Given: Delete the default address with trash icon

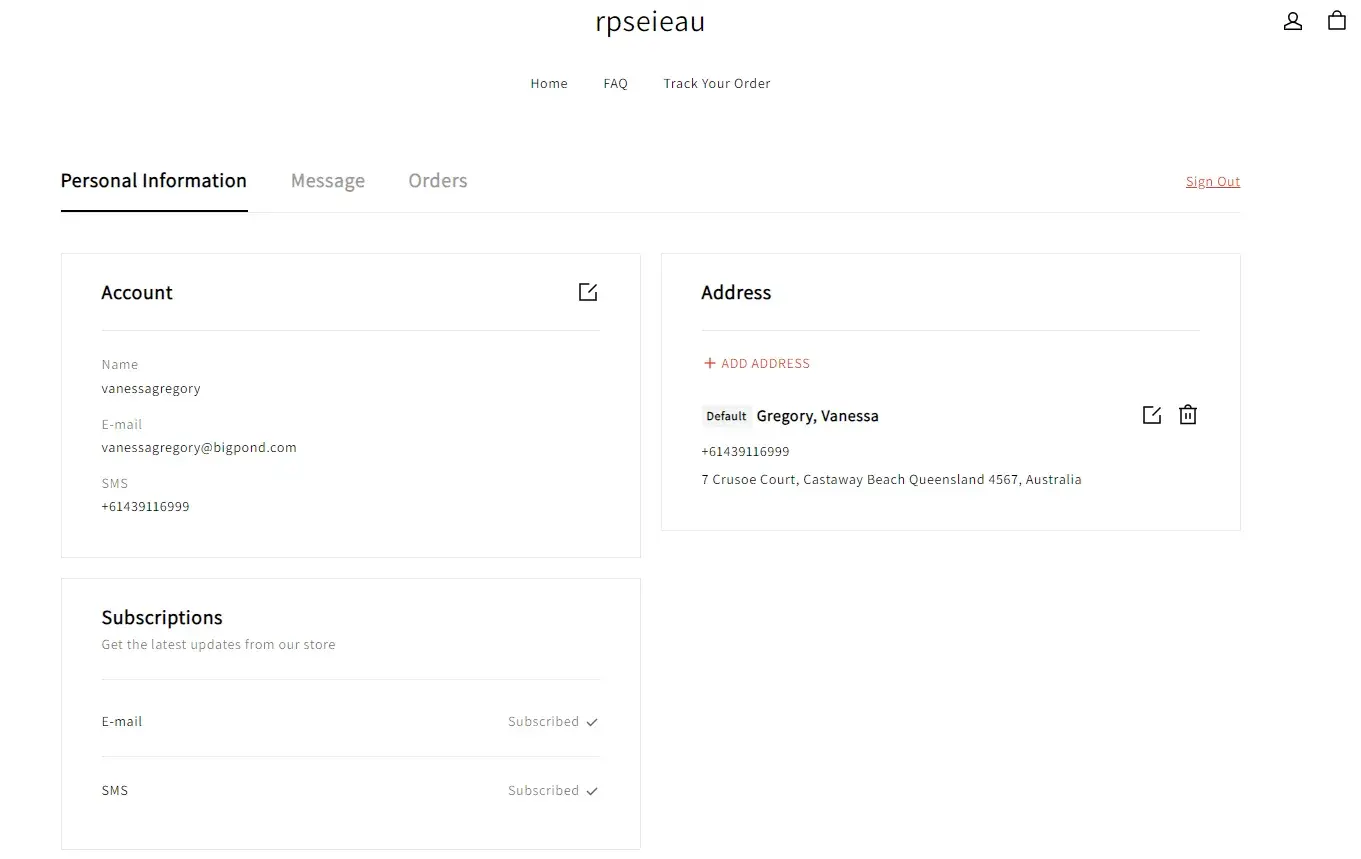Looking at the screenshot, I should (x=1187, y=415).
